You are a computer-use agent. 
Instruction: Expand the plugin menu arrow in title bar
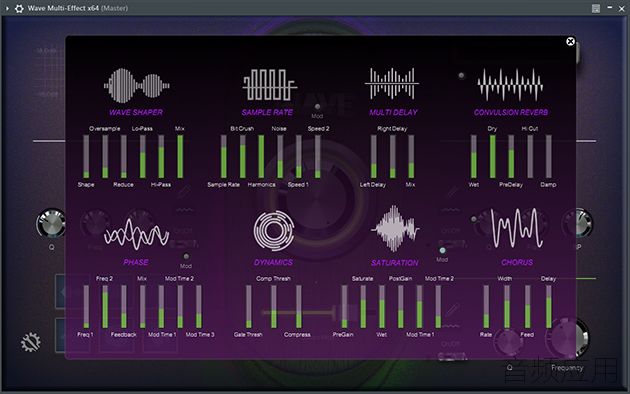coord(7,8)
